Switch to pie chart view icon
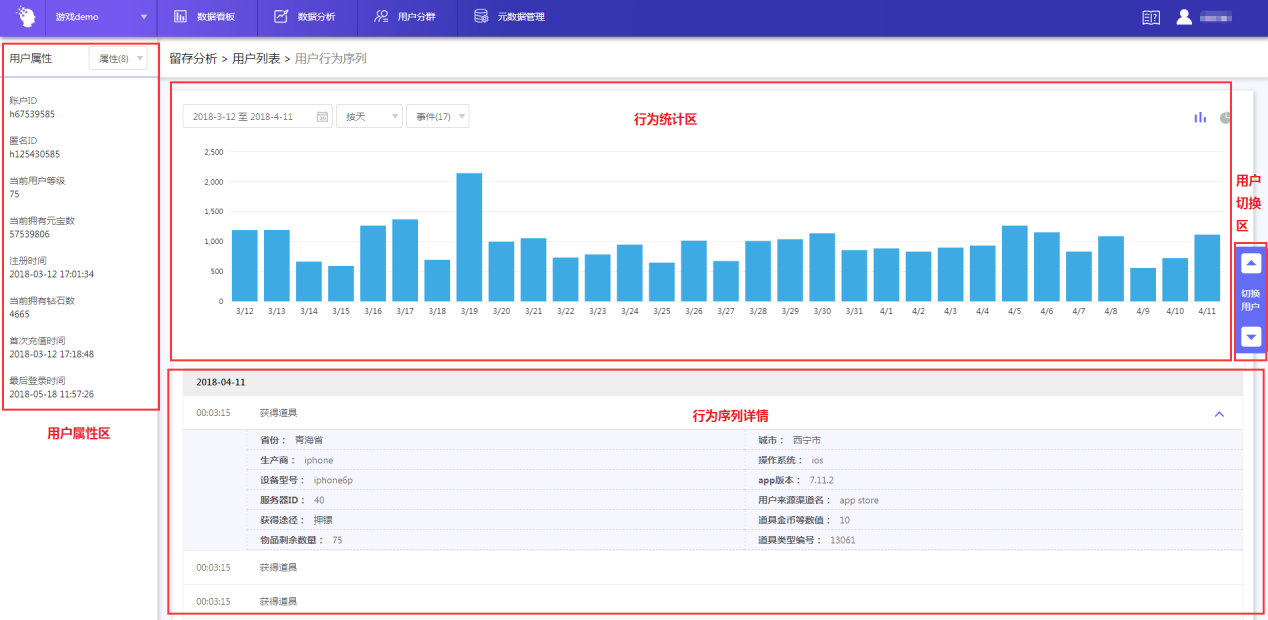The height and width of the screenshot is (620, 1268). tap(1226, 118)
